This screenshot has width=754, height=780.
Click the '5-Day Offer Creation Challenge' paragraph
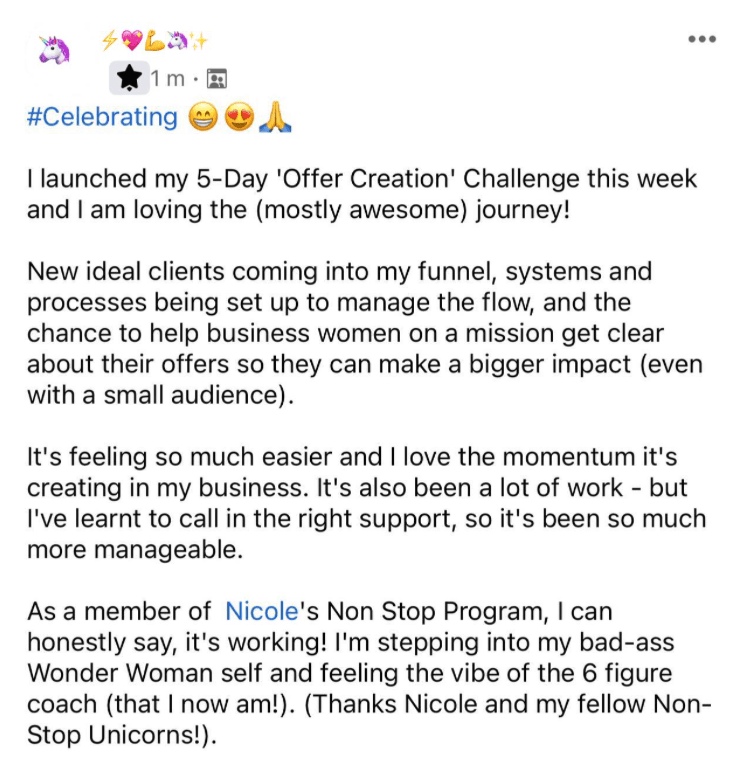point(362,194)
